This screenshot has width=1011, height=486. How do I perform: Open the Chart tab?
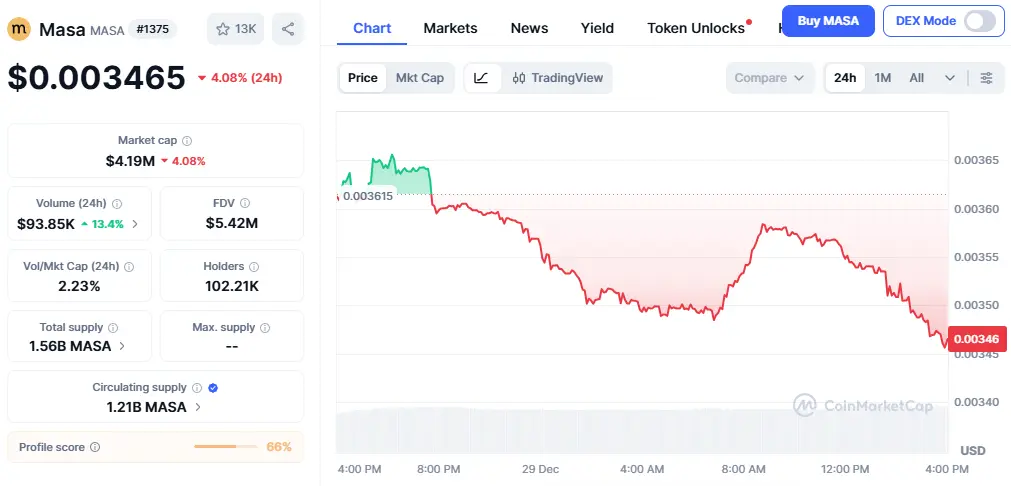point(372,28)
